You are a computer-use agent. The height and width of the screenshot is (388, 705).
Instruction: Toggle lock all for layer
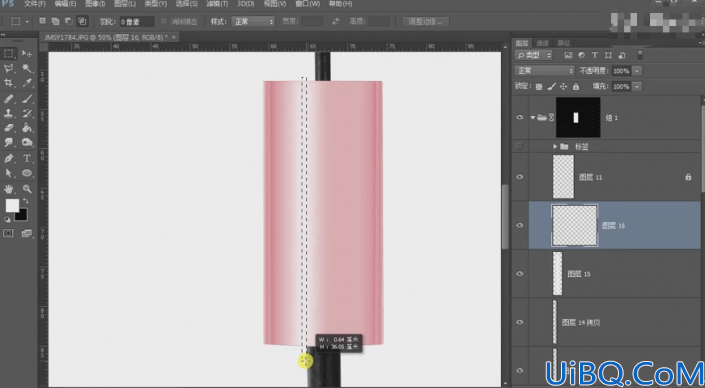click(576, 86)
